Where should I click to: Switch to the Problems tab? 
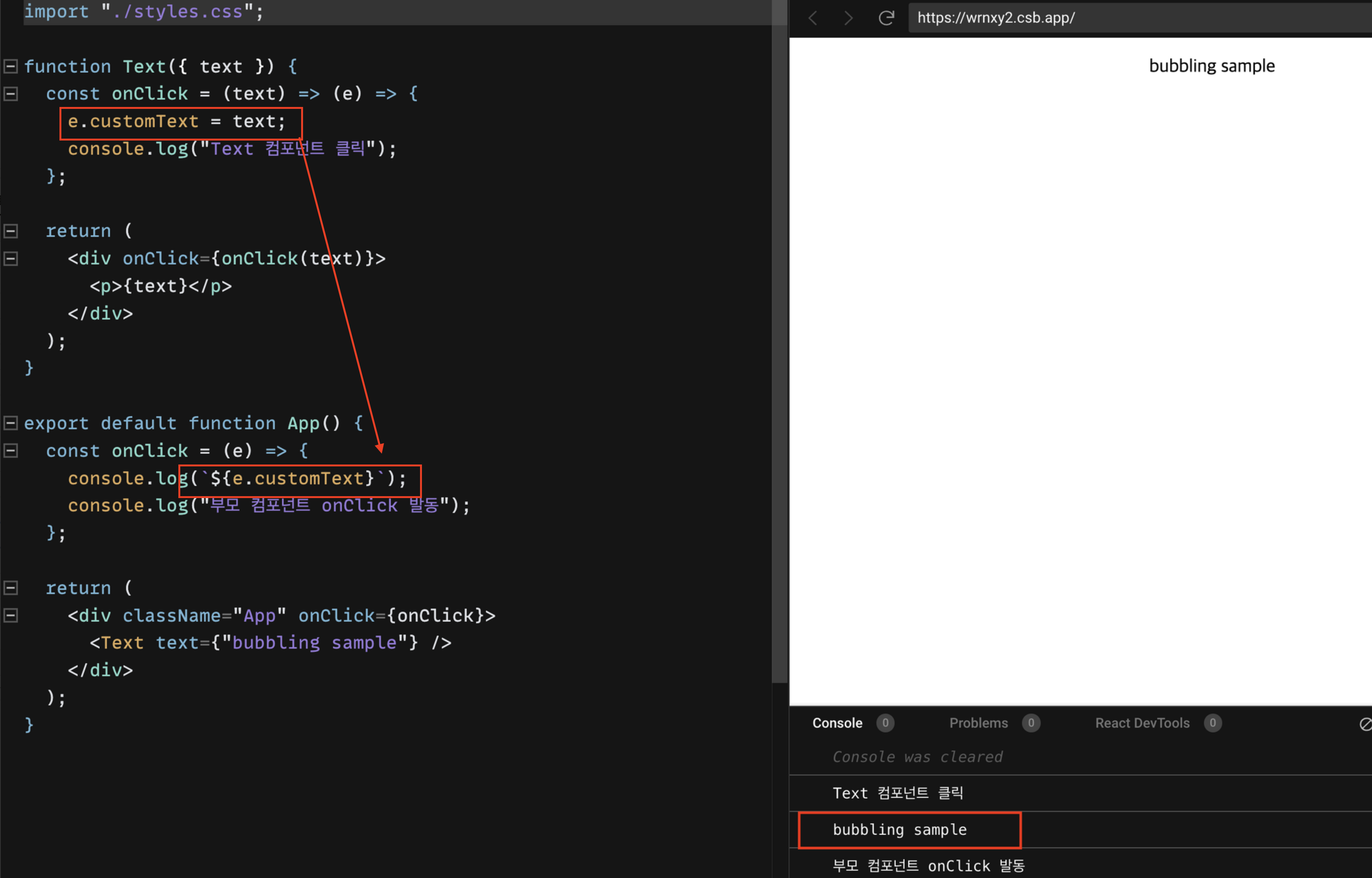point(978,723)
